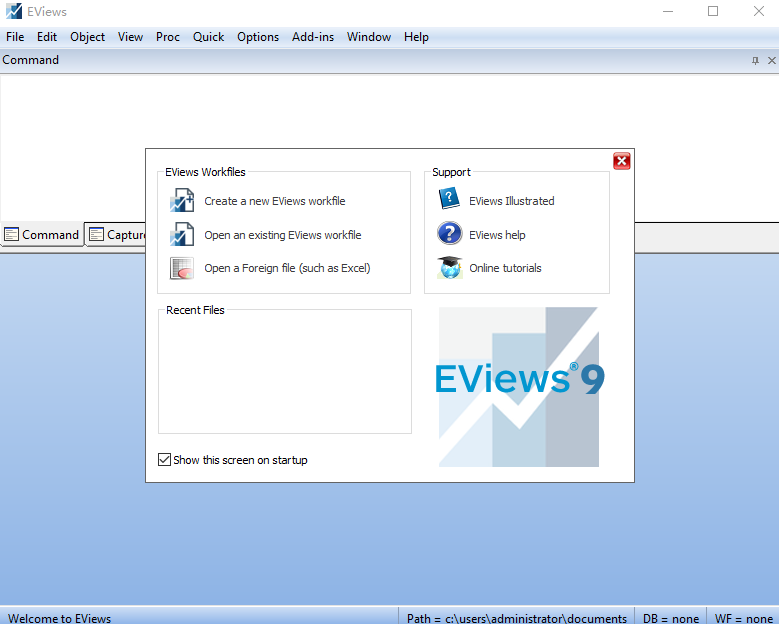Click the Create a new EViews workfile icon

click(182, 200)
